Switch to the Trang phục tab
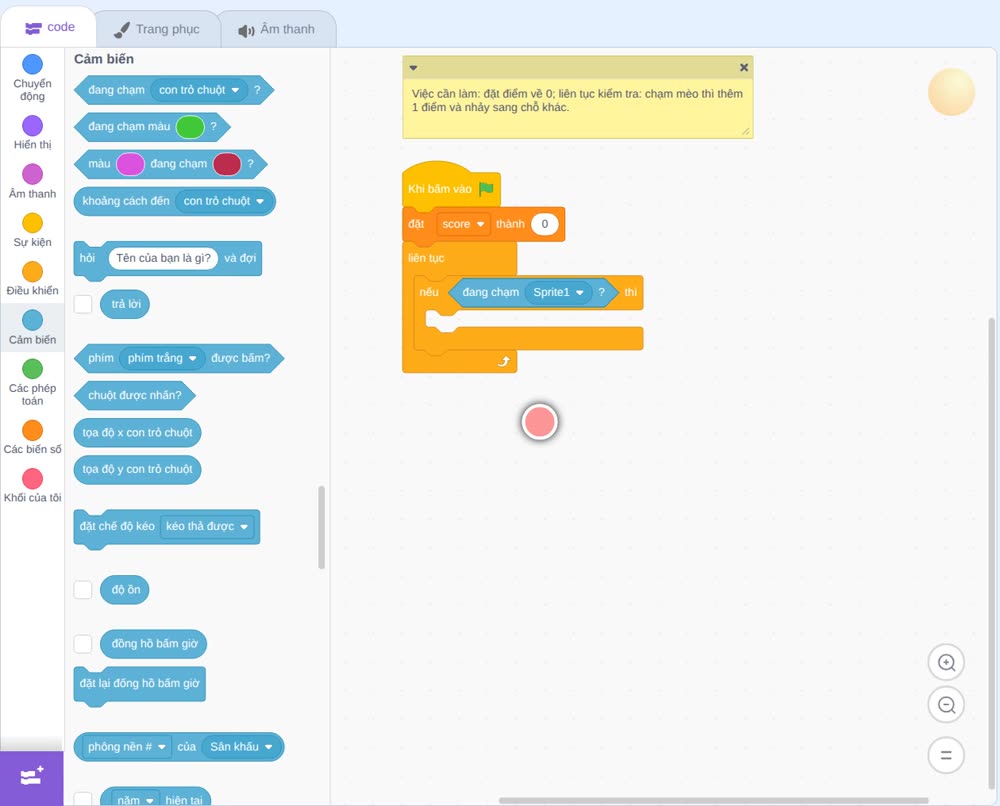 tap(158, 29)
